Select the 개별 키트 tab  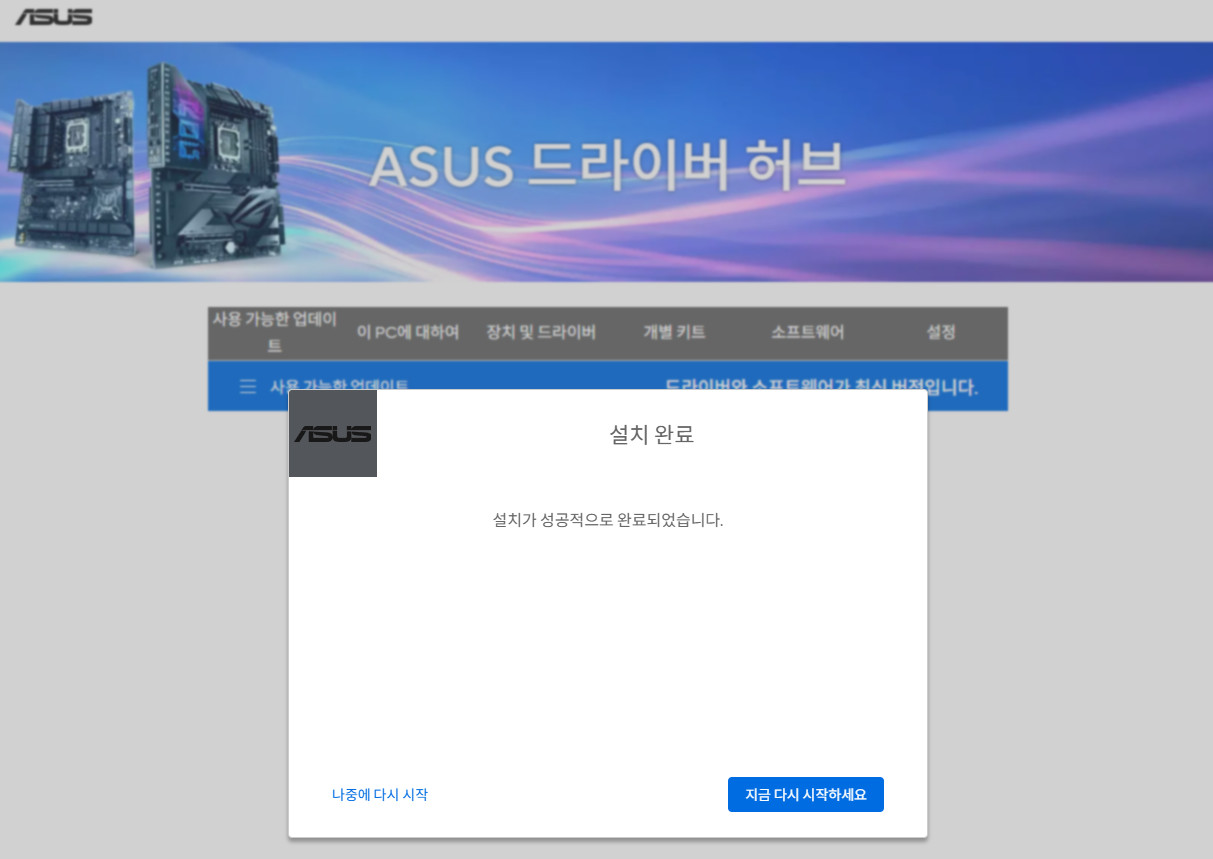coord(674,332)
